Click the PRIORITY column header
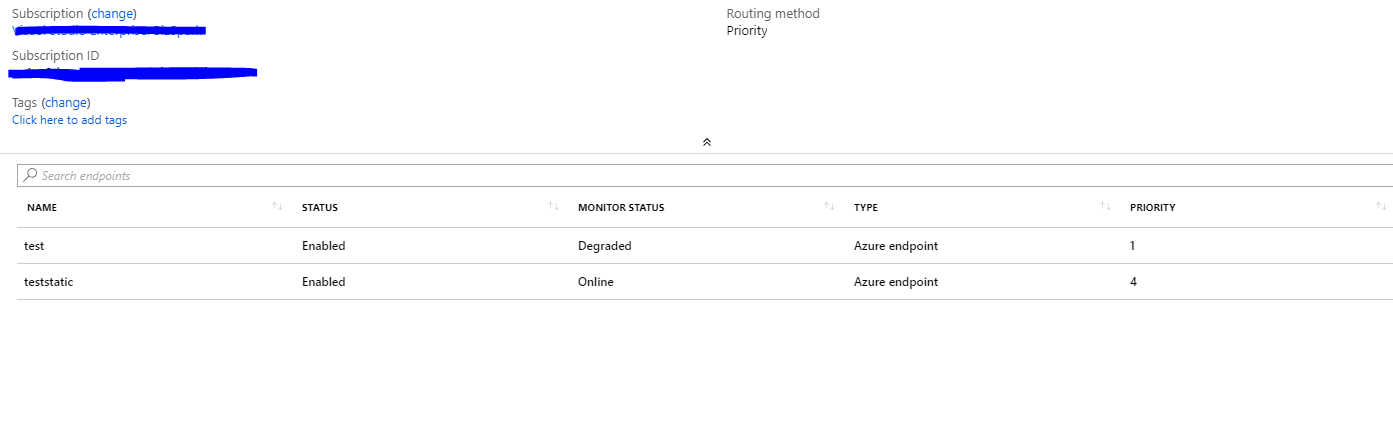Viewport: 1393px width, 423px height. pos(1152,208)
